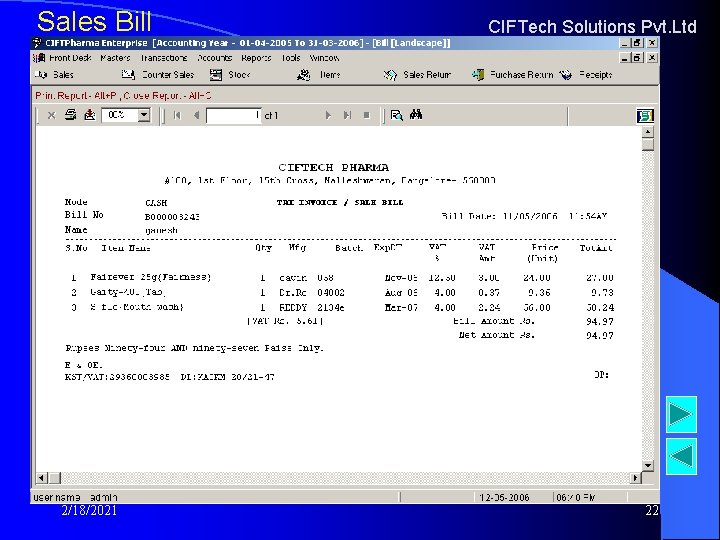Go to the first page of the report
The width and height of the screenshot is (720, 540).
point(177,115)
